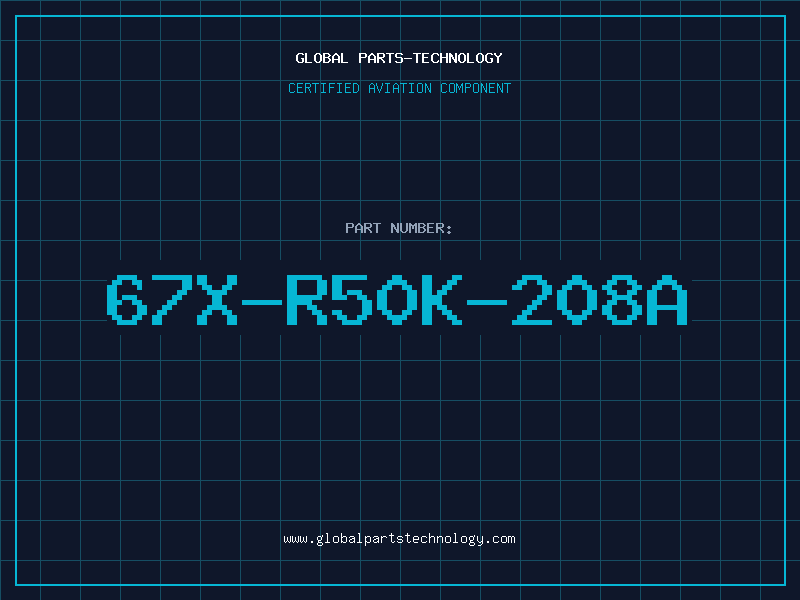The height and width of the screenshot is (600, 800).
Task: Click the 'GLOBAL PARTS-TECHNOLOGY' heading
Action: click(399, 58)
